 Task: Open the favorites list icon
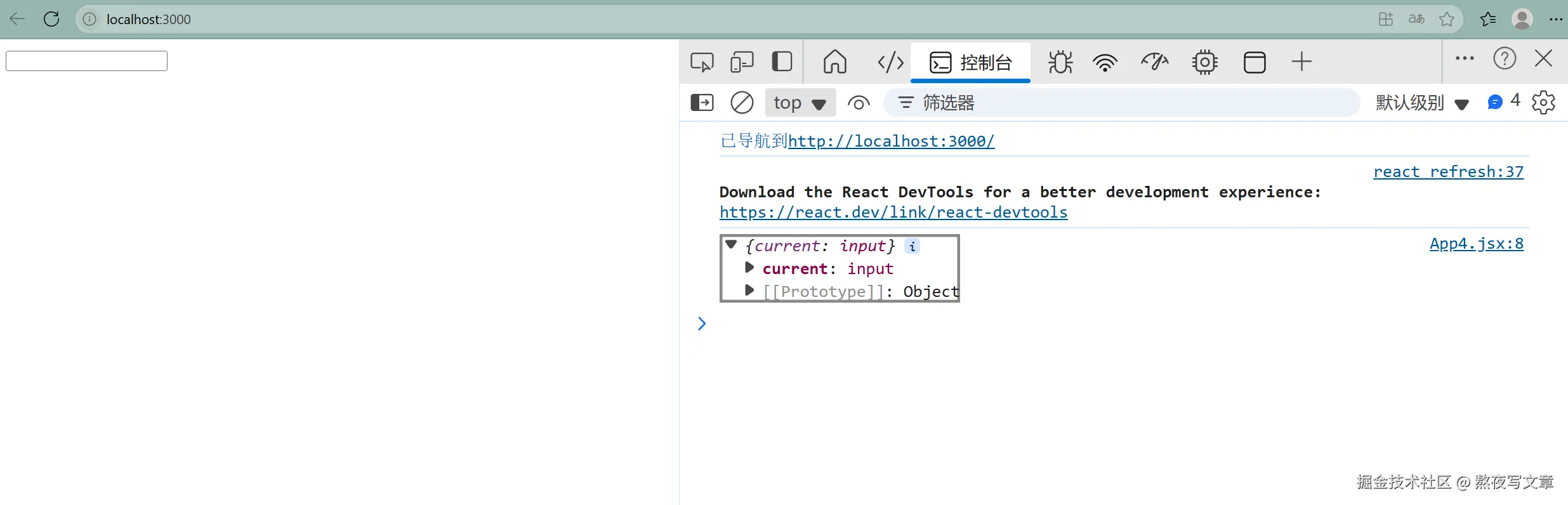1488,19
